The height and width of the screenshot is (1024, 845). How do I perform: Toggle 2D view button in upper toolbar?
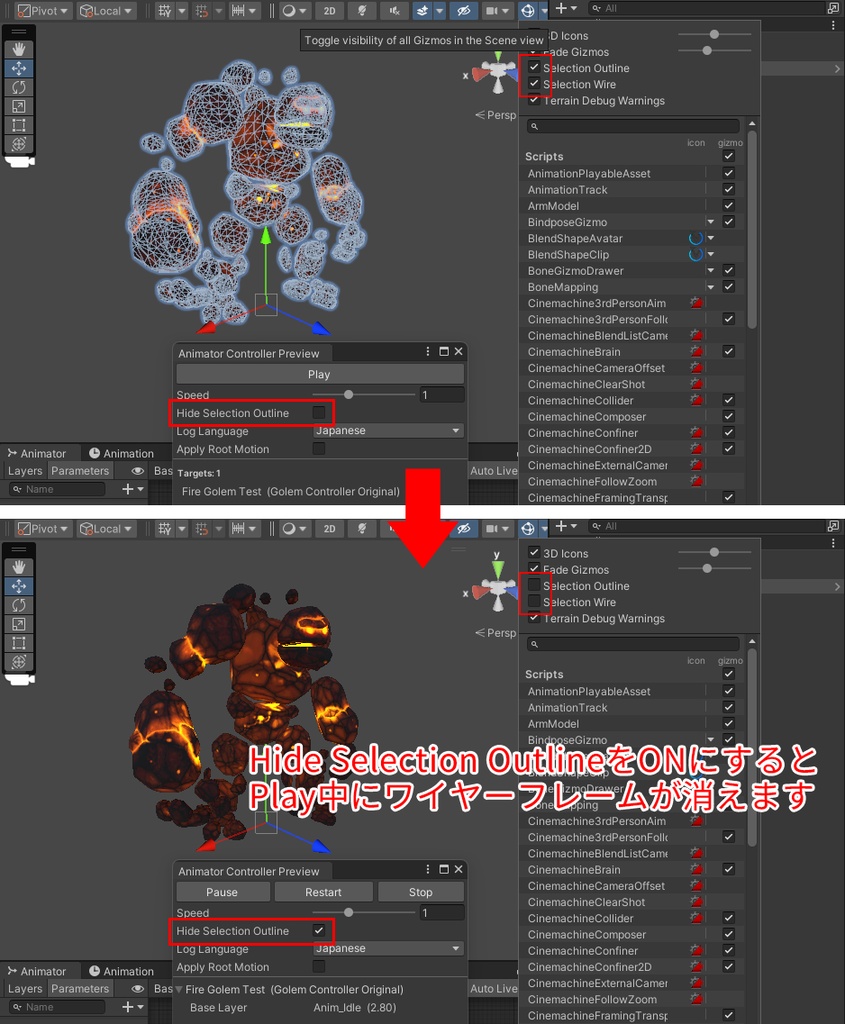pyautogui.click(x=330, y=11)
